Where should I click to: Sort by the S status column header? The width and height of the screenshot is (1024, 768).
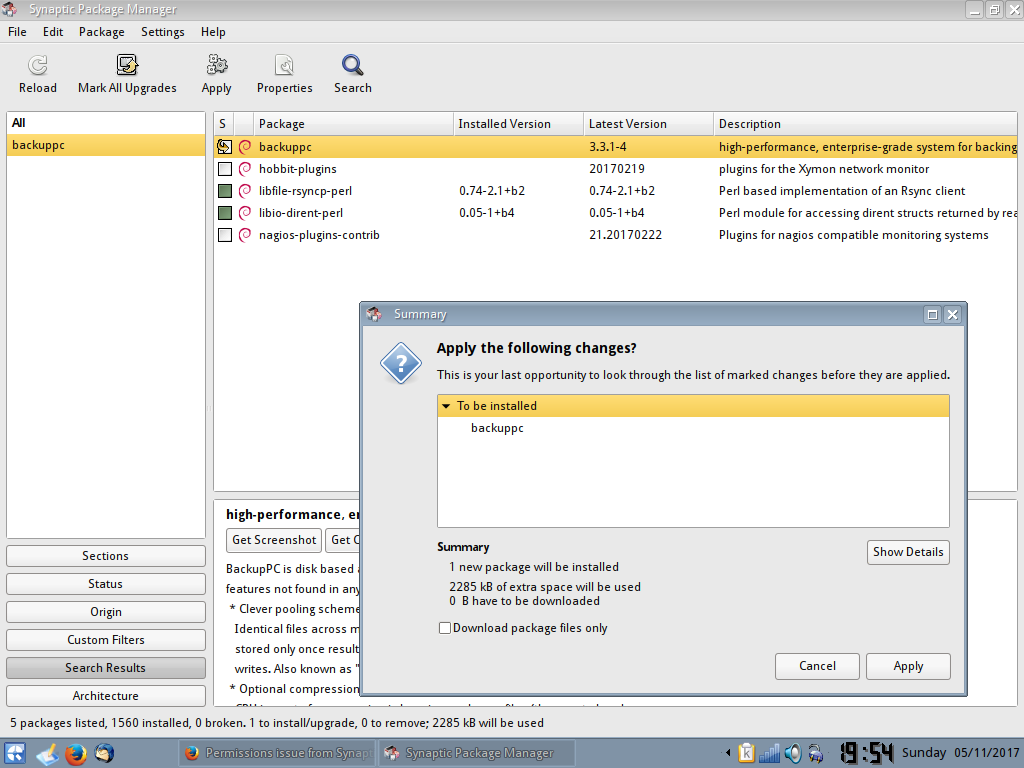[223, 124]
